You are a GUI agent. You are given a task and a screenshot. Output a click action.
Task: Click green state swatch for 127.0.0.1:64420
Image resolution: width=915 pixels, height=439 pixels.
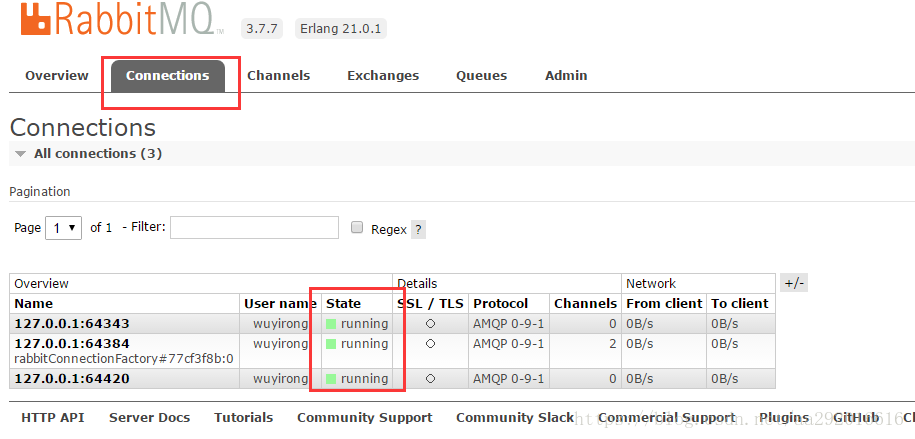331,379
